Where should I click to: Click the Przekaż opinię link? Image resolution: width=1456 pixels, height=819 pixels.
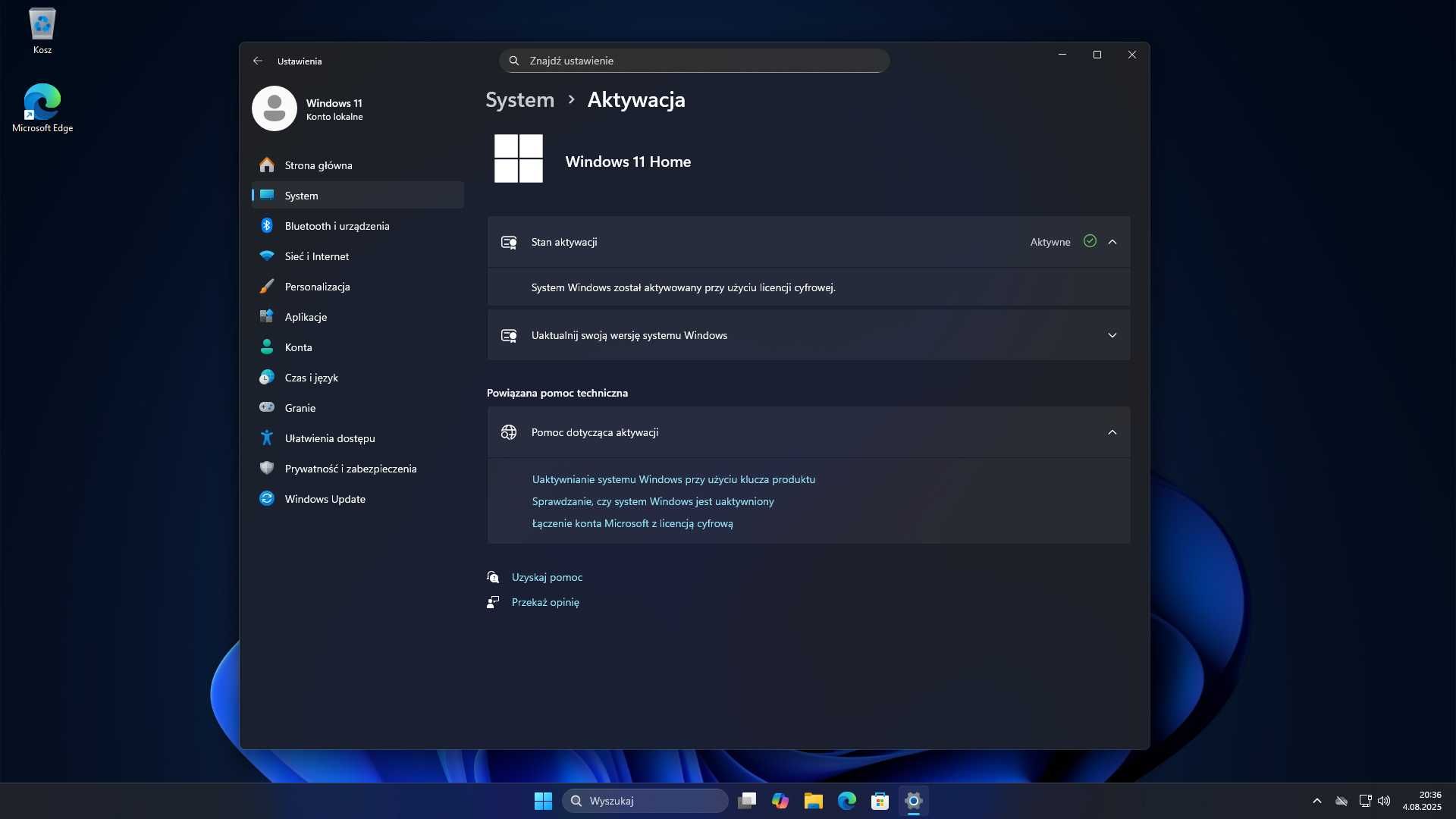coord(545,602)
